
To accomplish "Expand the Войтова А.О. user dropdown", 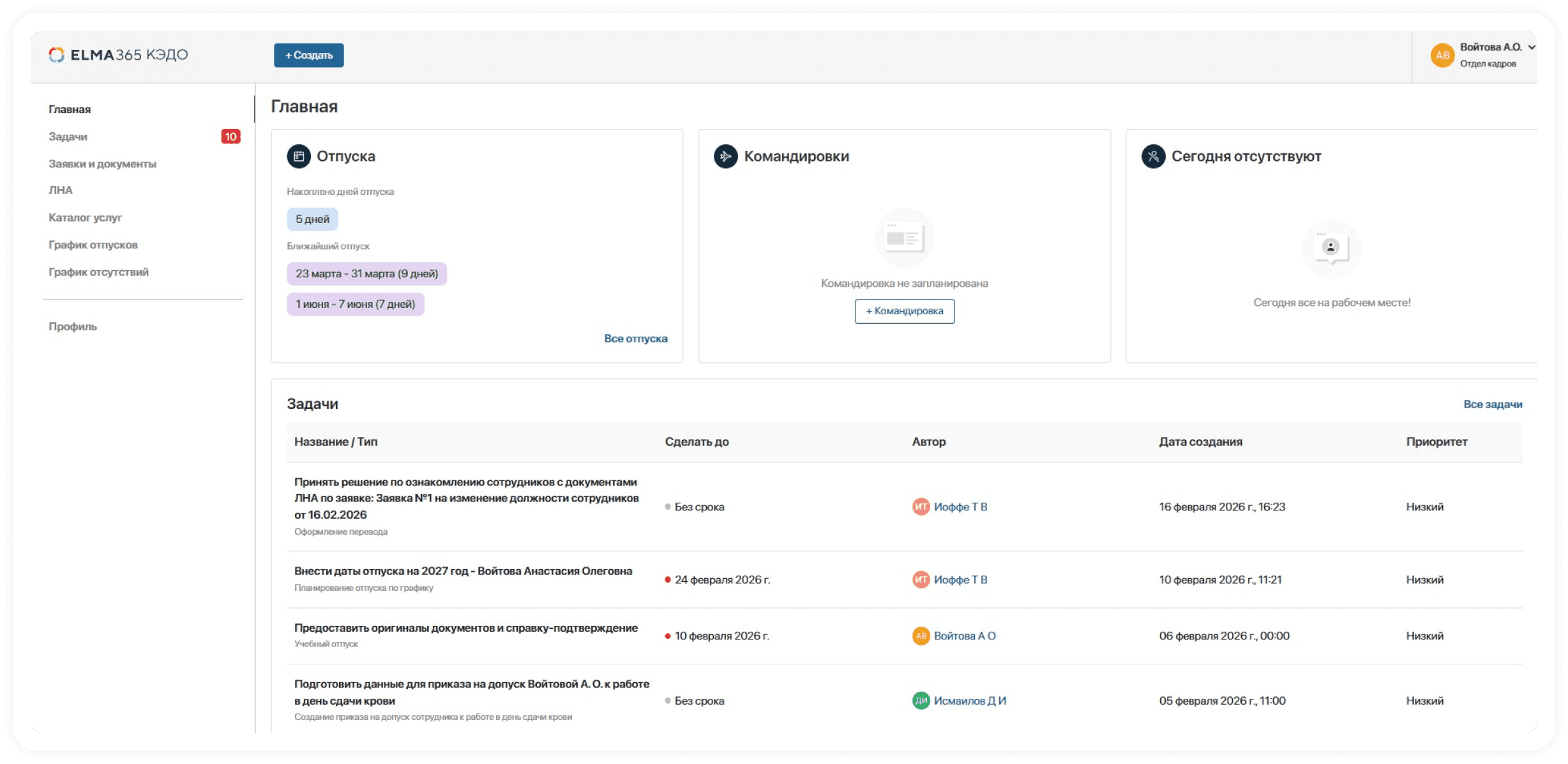I will [1531, 47].
